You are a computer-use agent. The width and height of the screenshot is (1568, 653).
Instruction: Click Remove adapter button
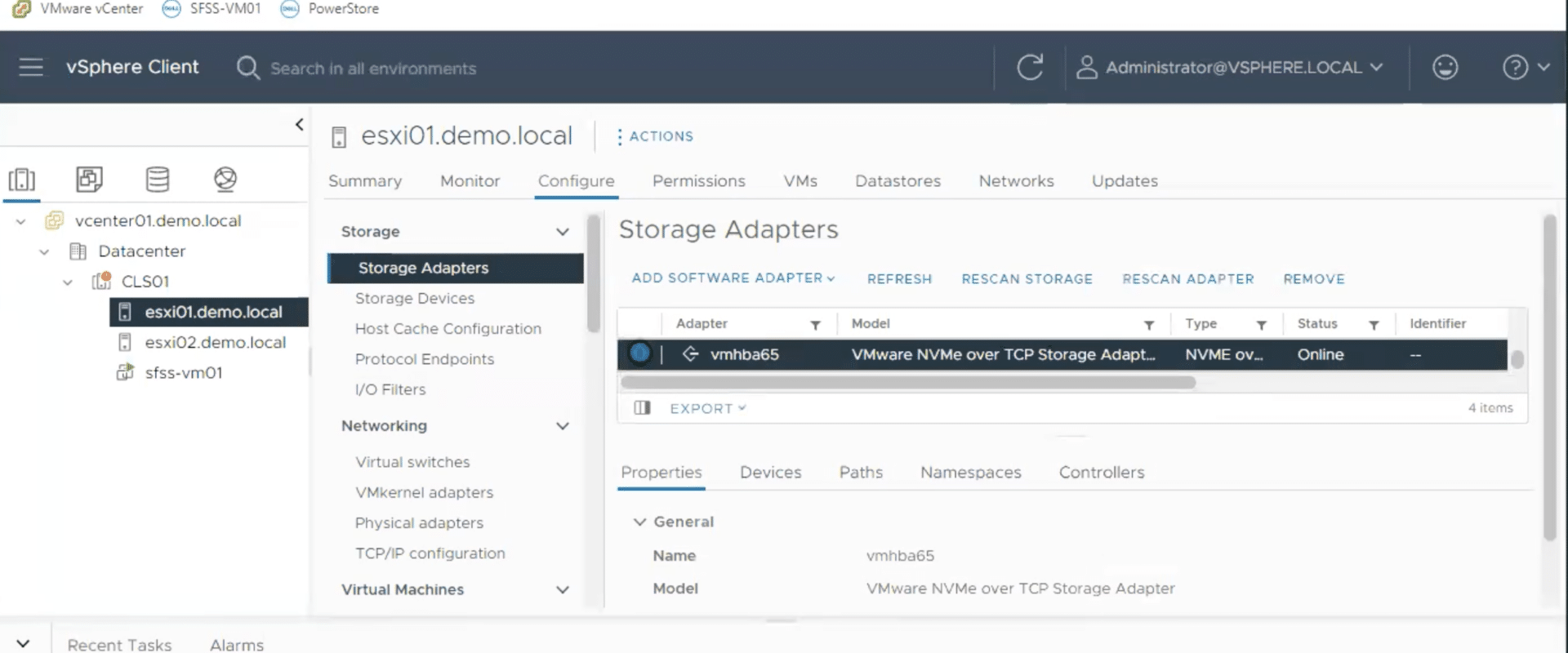click(1313, 279)
